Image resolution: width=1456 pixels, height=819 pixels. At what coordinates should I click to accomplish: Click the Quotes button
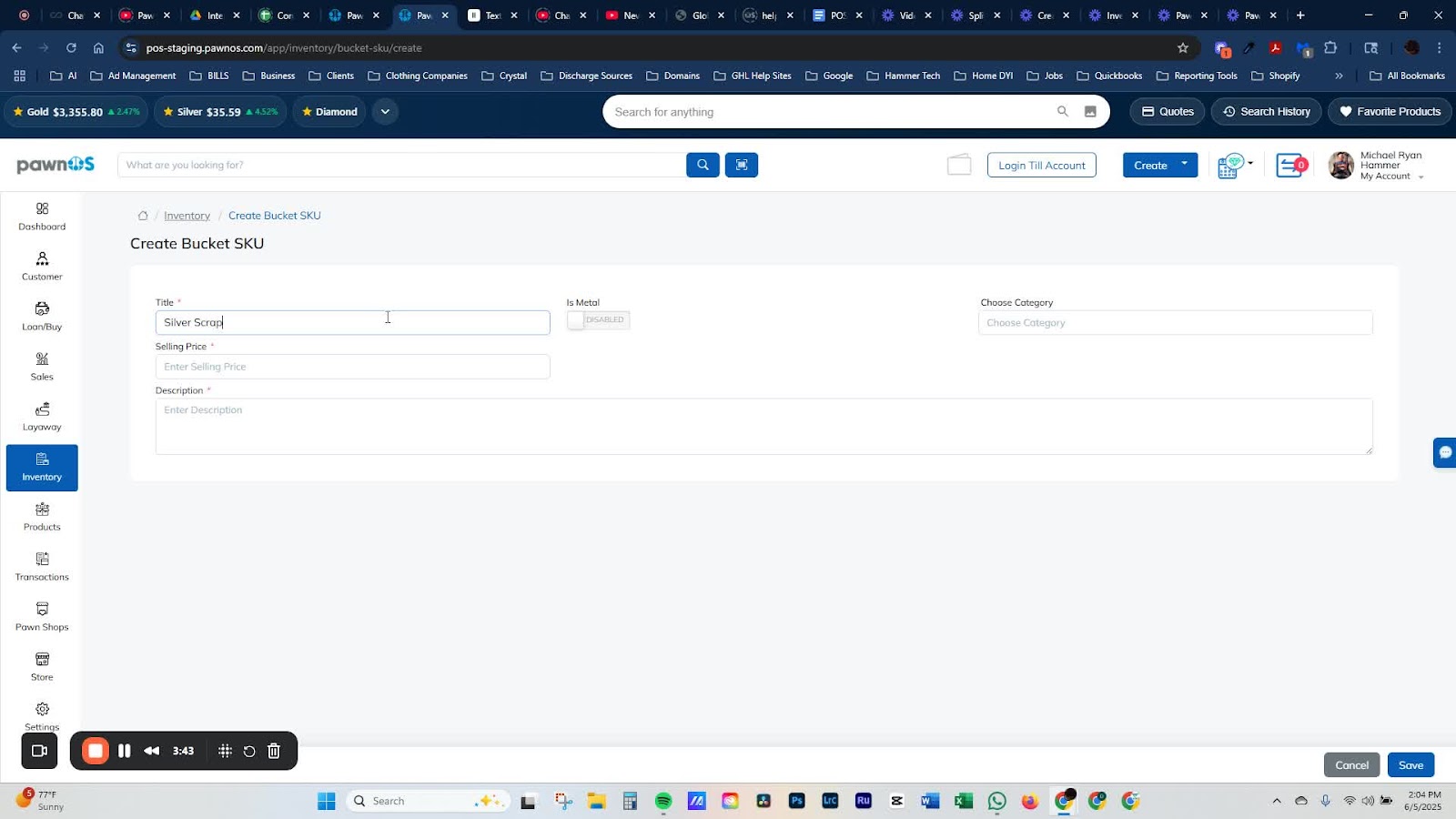click(1168, 112)
